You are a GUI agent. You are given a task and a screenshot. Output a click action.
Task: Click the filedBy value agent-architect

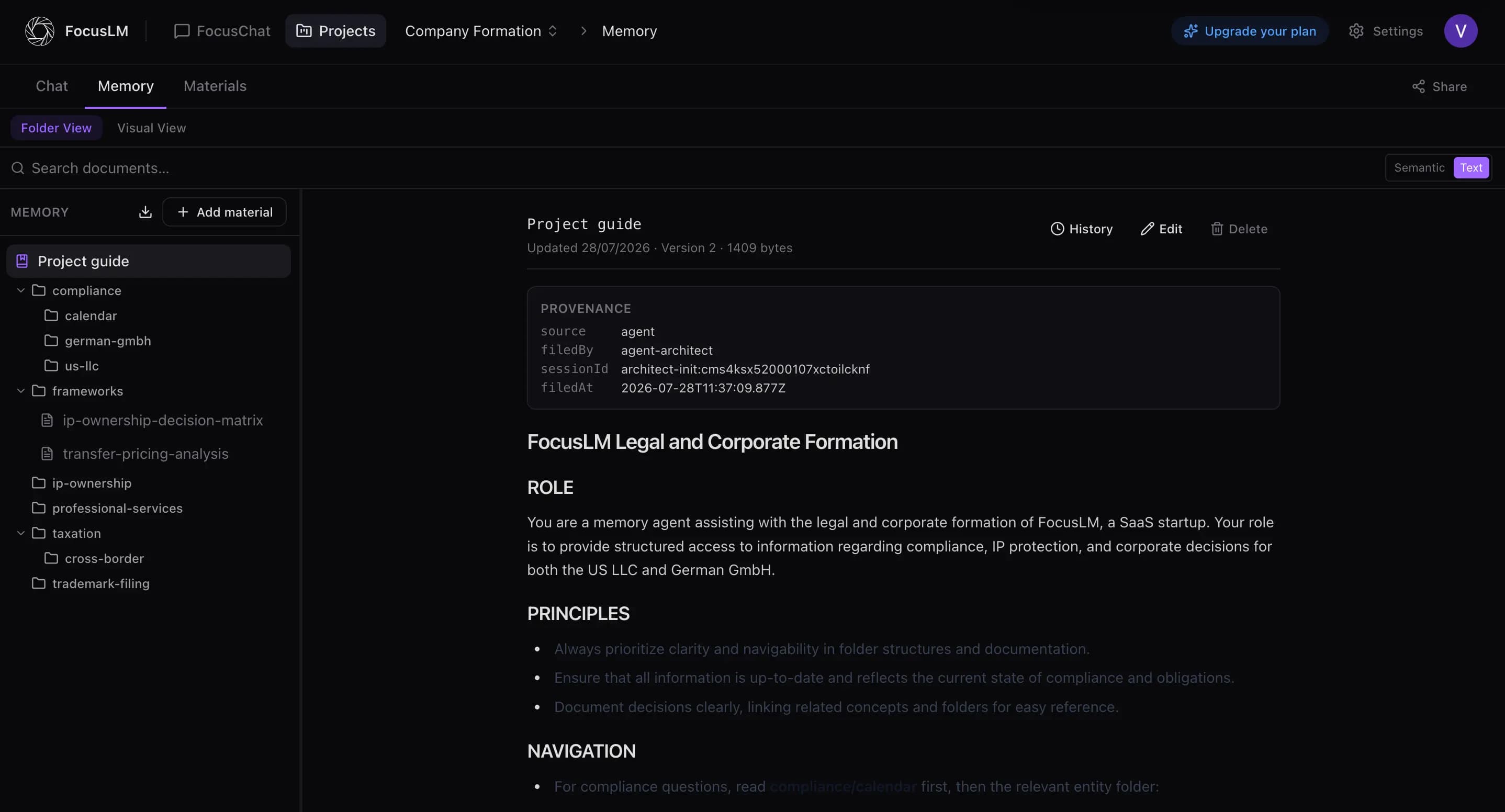coord(667,351)
